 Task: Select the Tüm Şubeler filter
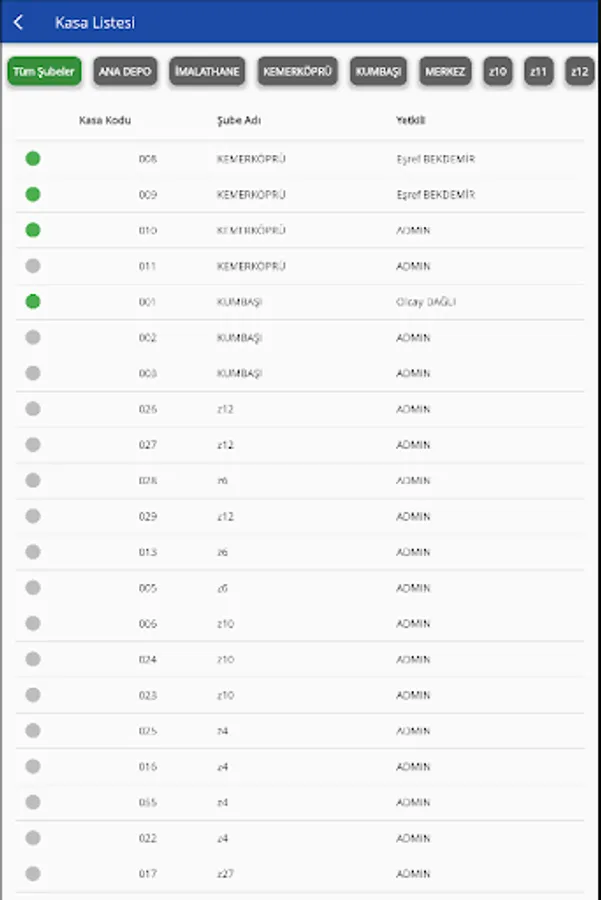click(44, 72)
